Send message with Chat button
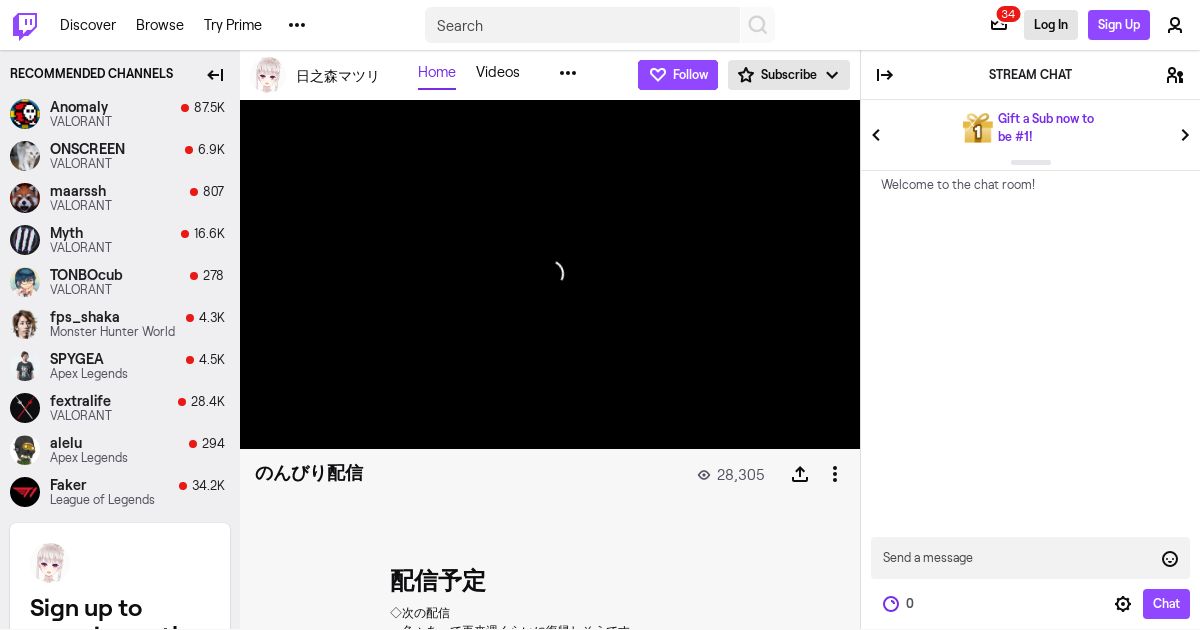This screenshot has height=630, width=1200. [x=1166, y=604]
